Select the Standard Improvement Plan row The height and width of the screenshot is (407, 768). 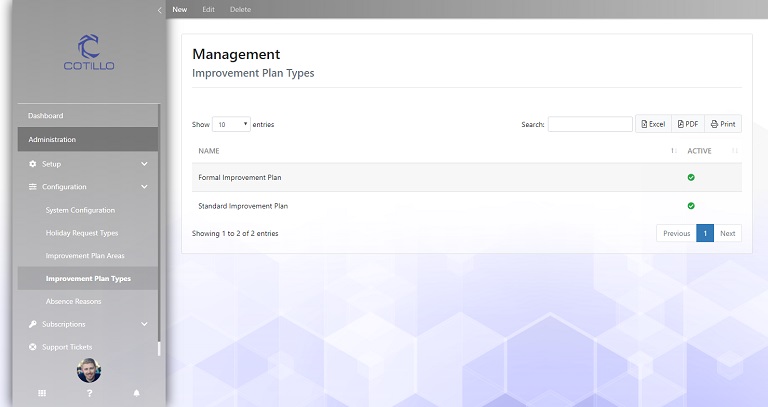[x=467, y=206]
